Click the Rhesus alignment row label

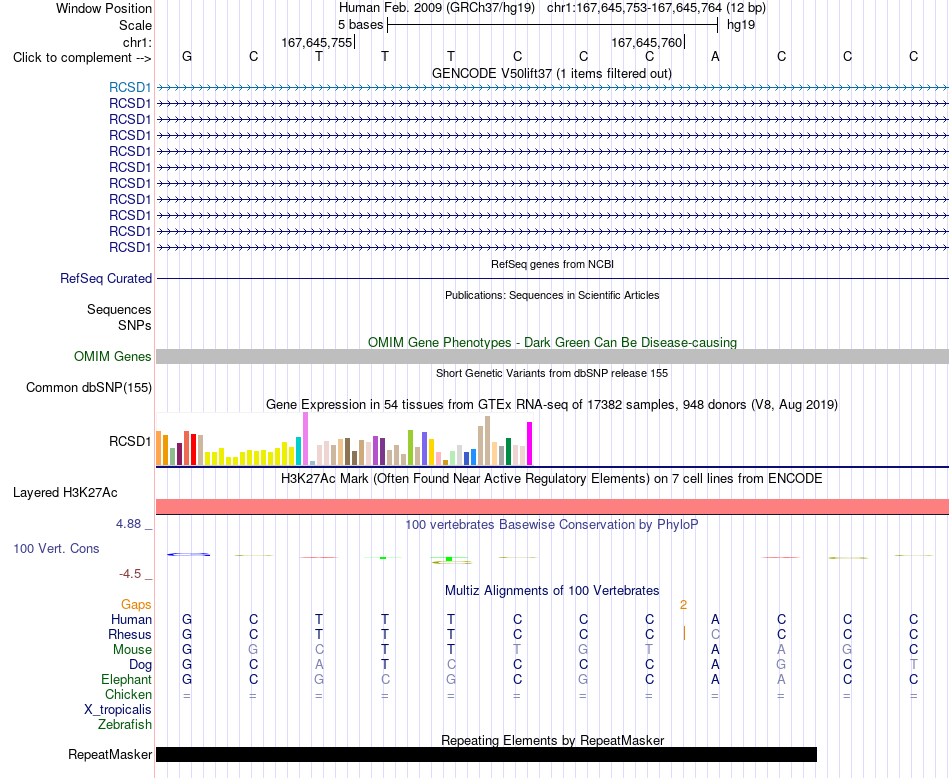click(x=130, y=634)
